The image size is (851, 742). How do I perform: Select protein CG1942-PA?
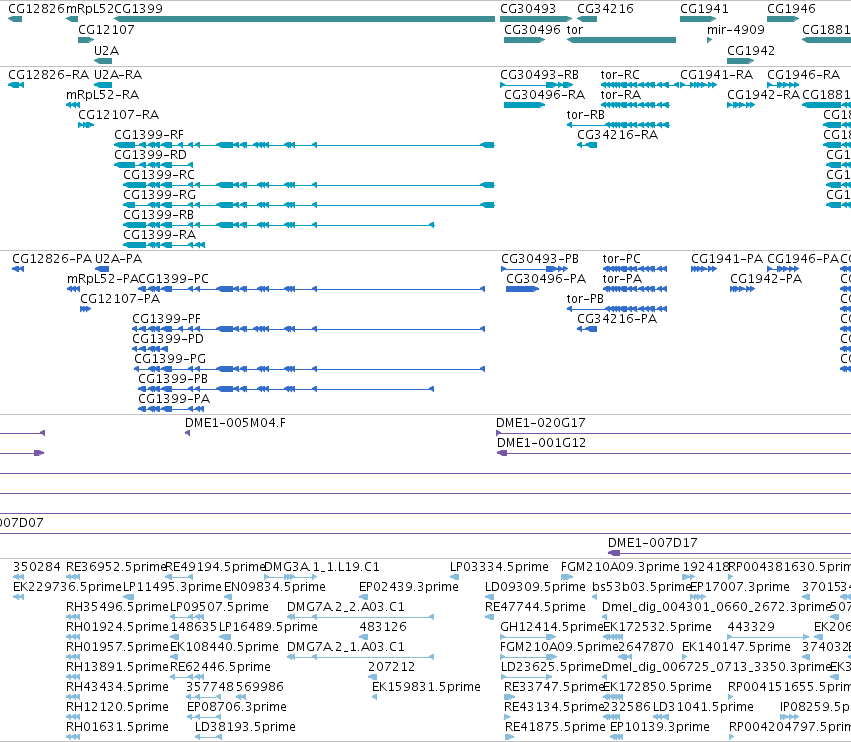click(742, 289)
